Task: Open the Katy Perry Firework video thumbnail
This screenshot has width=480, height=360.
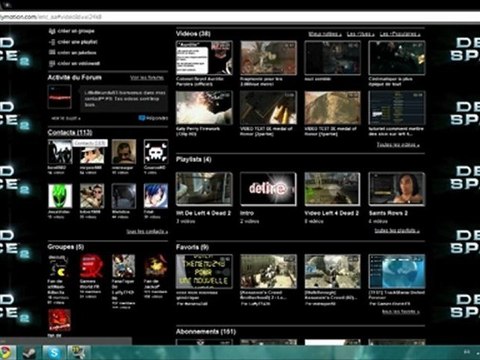Action: coord(204,108)
